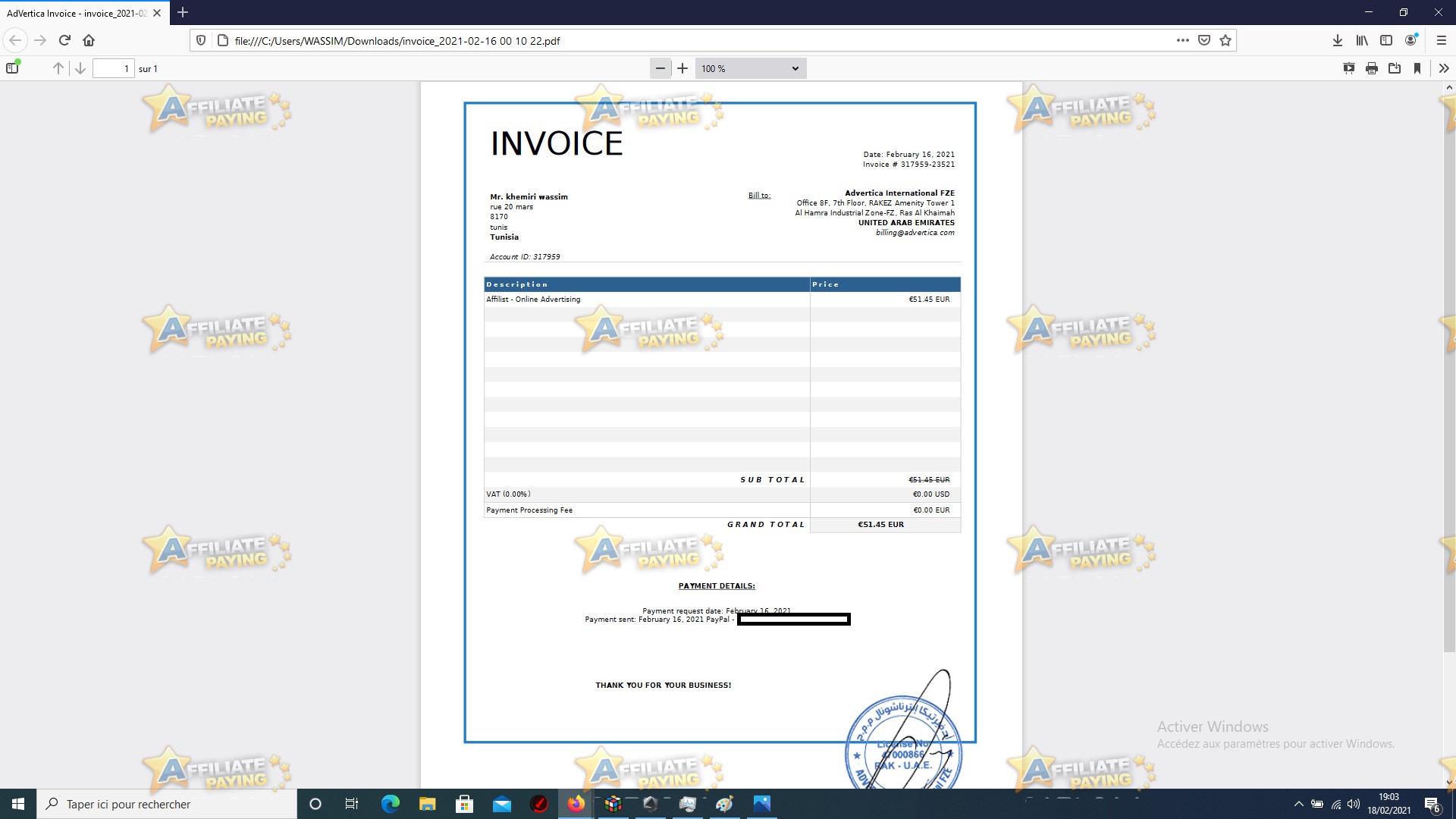Go to previous PDF page

pos(58,68)
